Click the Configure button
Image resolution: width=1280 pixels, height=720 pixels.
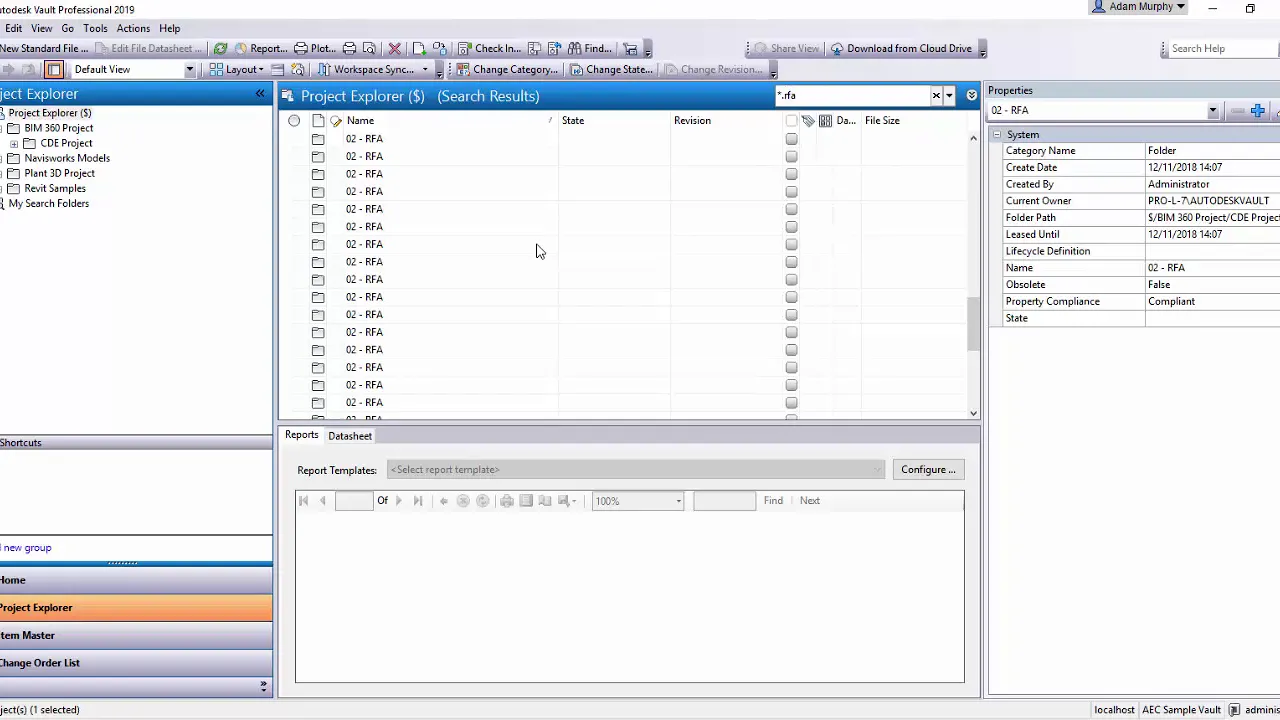click(x=928, y=470)
